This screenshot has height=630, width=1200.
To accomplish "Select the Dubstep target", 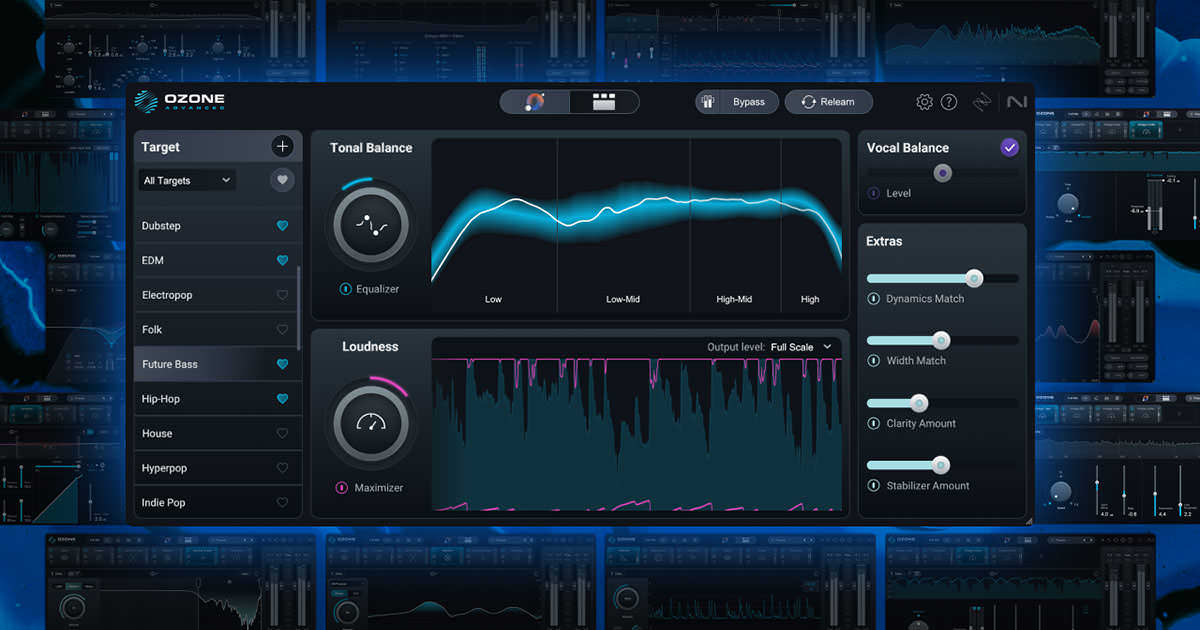I will (216, 226).
